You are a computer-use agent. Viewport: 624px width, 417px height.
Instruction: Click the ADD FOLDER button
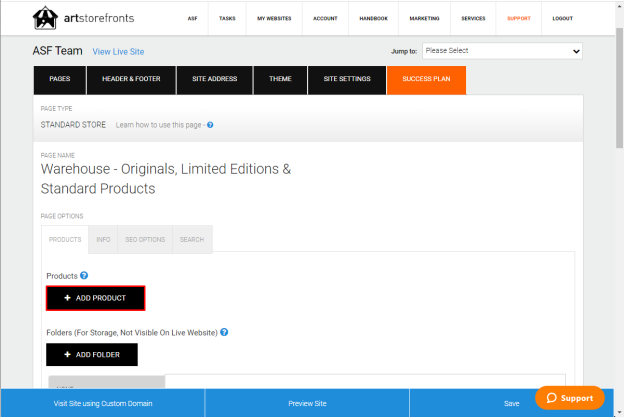(92, 355)
